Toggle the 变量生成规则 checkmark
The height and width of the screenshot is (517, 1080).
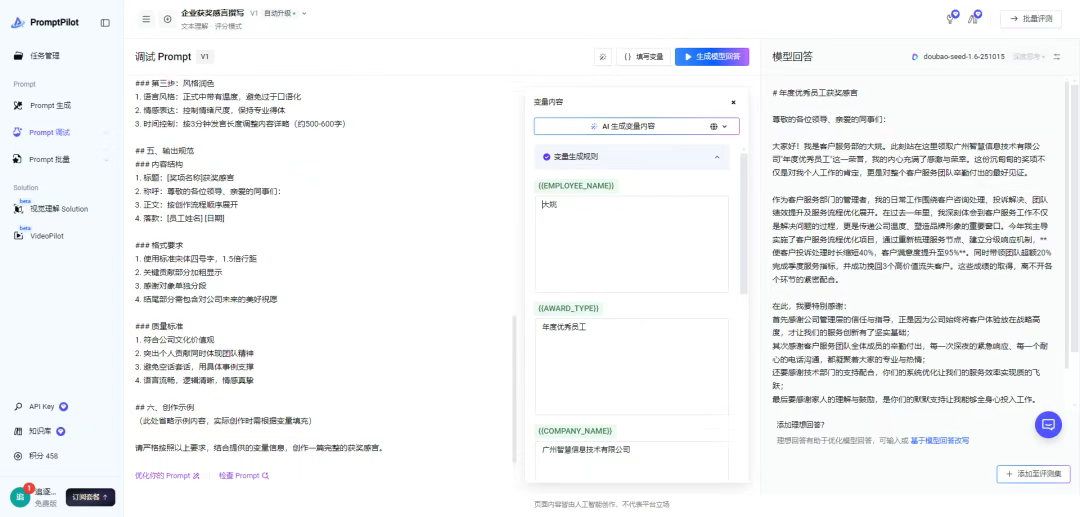click(547, 156)
